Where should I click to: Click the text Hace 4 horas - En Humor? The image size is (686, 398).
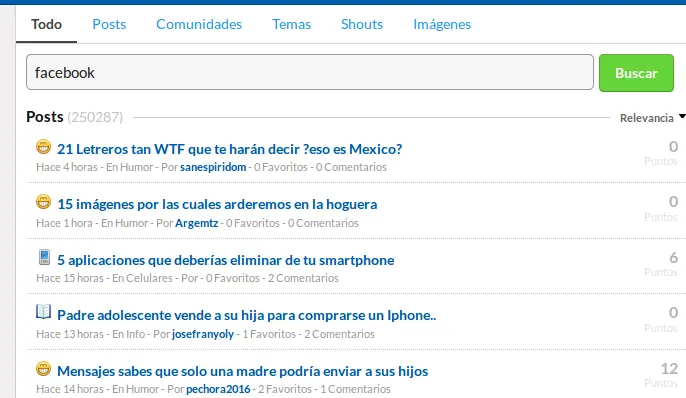(94, 167)
